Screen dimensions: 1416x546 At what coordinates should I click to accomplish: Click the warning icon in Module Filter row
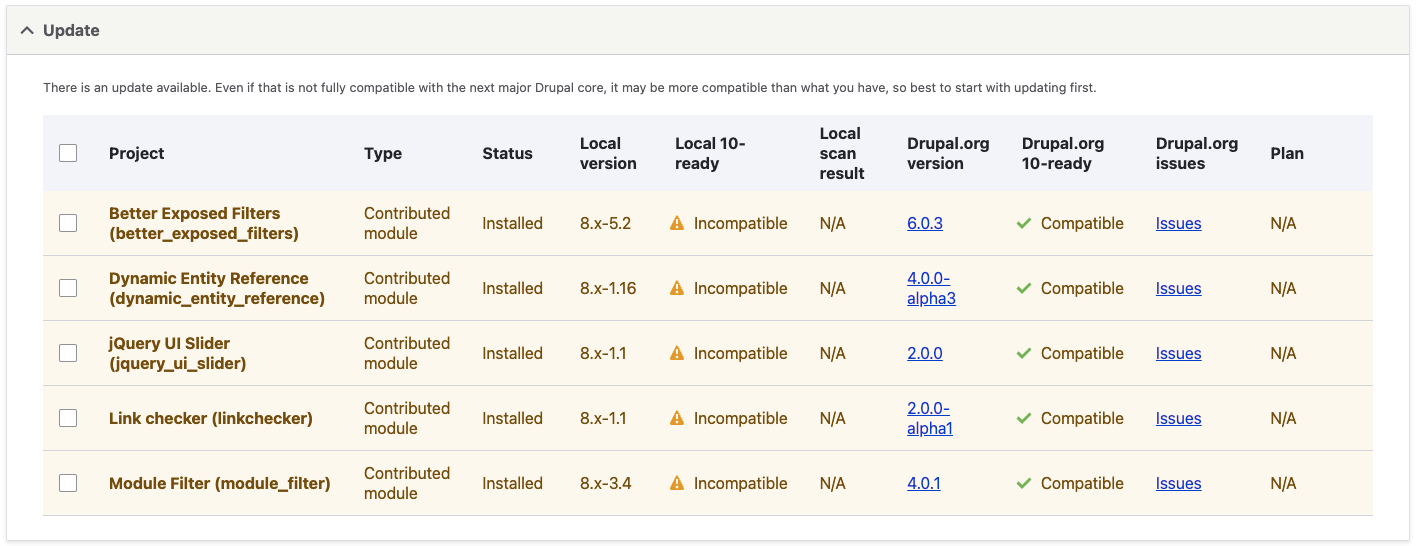pos(677,483)
